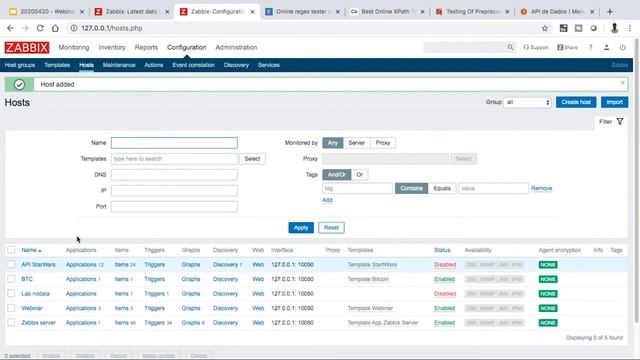Open Event correlation submenu

193,65
